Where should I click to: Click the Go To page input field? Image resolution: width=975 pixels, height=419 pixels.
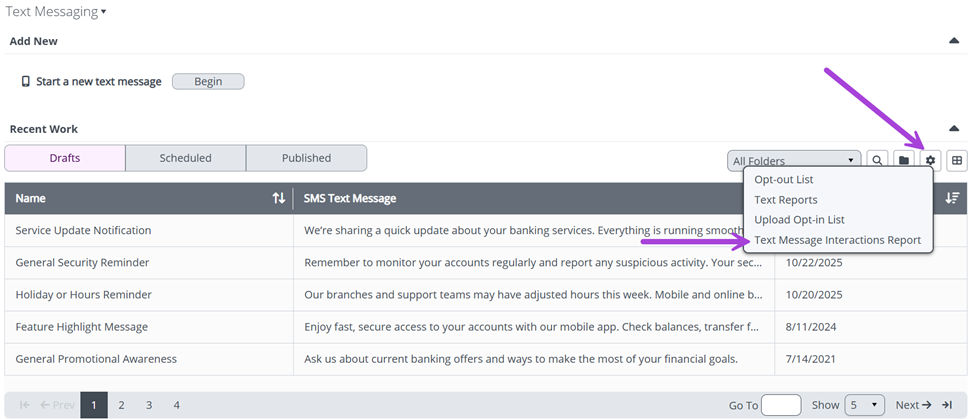(780, 405)
